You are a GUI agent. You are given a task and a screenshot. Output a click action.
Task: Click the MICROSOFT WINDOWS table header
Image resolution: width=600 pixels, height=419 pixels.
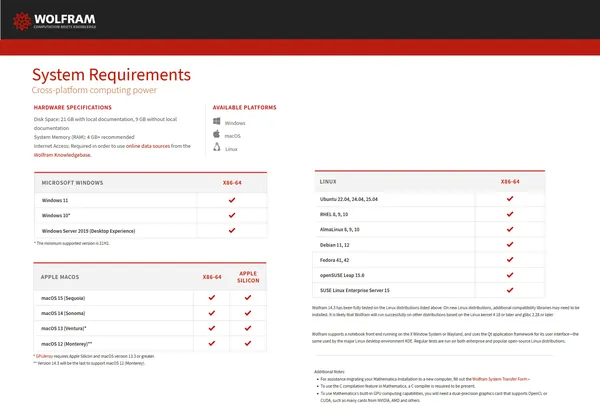[x=72, y=183]
